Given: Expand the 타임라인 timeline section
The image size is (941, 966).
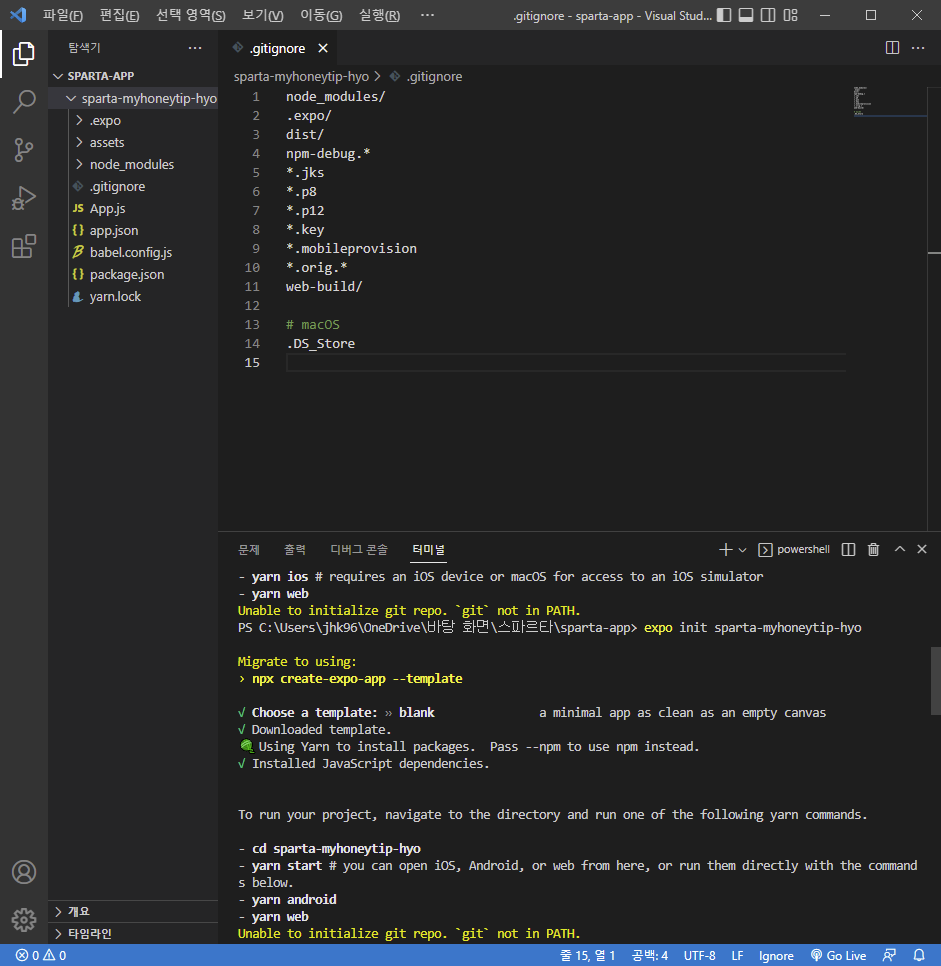Looking at the screenshot, I should click(133, 933).
